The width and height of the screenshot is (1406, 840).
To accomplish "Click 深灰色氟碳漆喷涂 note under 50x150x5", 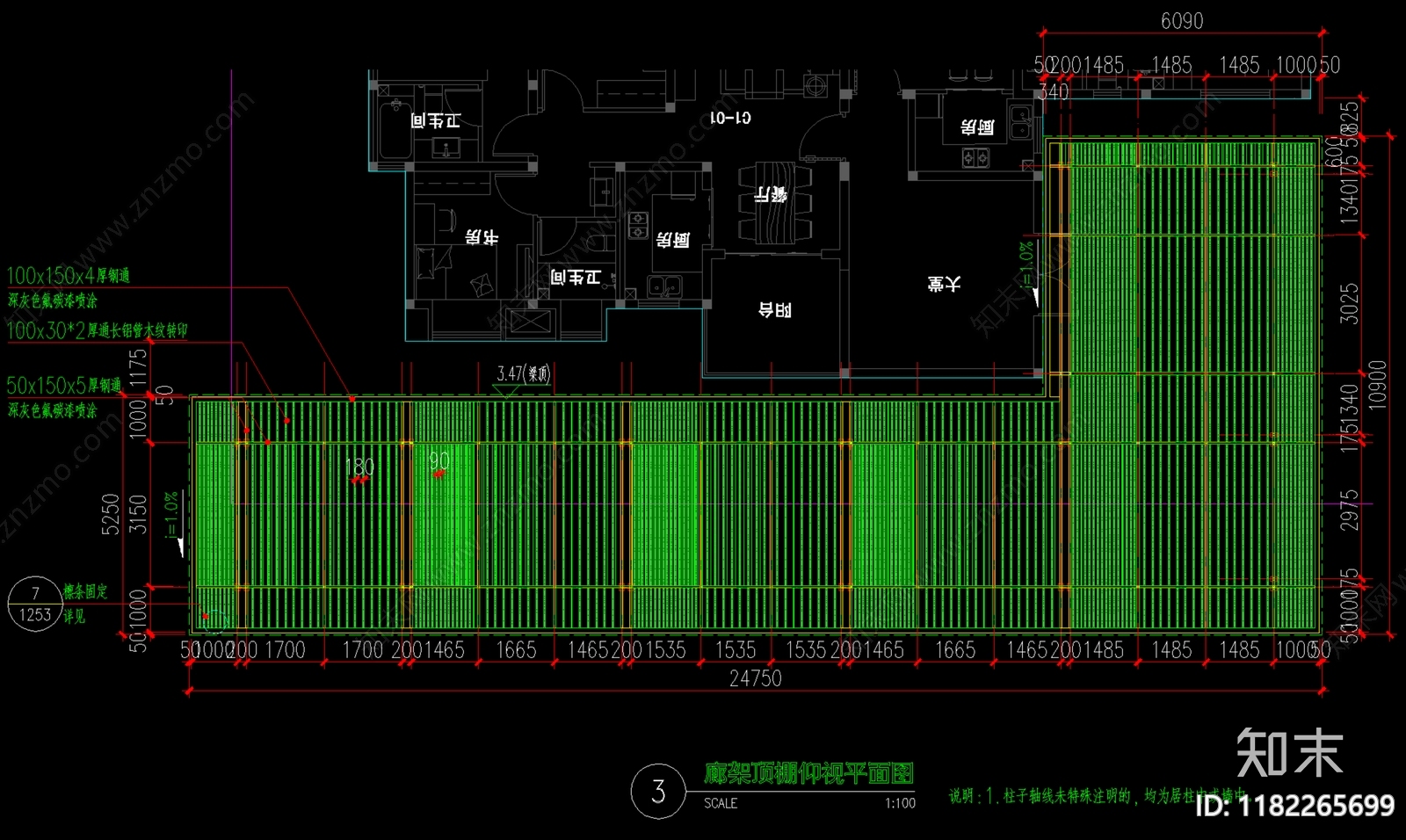I will click(53, 410).
